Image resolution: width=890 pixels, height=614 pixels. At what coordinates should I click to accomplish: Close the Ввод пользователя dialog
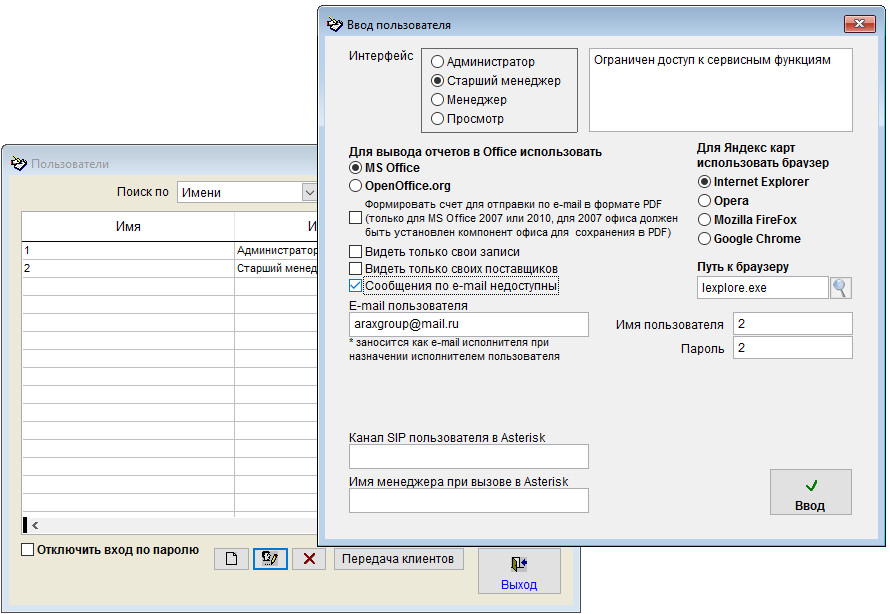pyautogui.click(x=859, y=24)
